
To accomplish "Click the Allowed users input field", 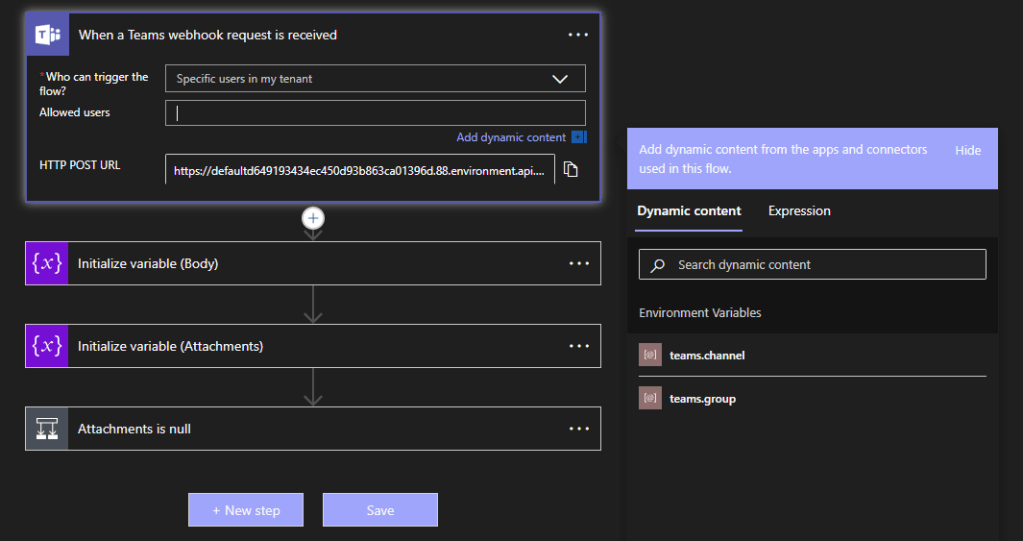I will (x=375, y=113).
